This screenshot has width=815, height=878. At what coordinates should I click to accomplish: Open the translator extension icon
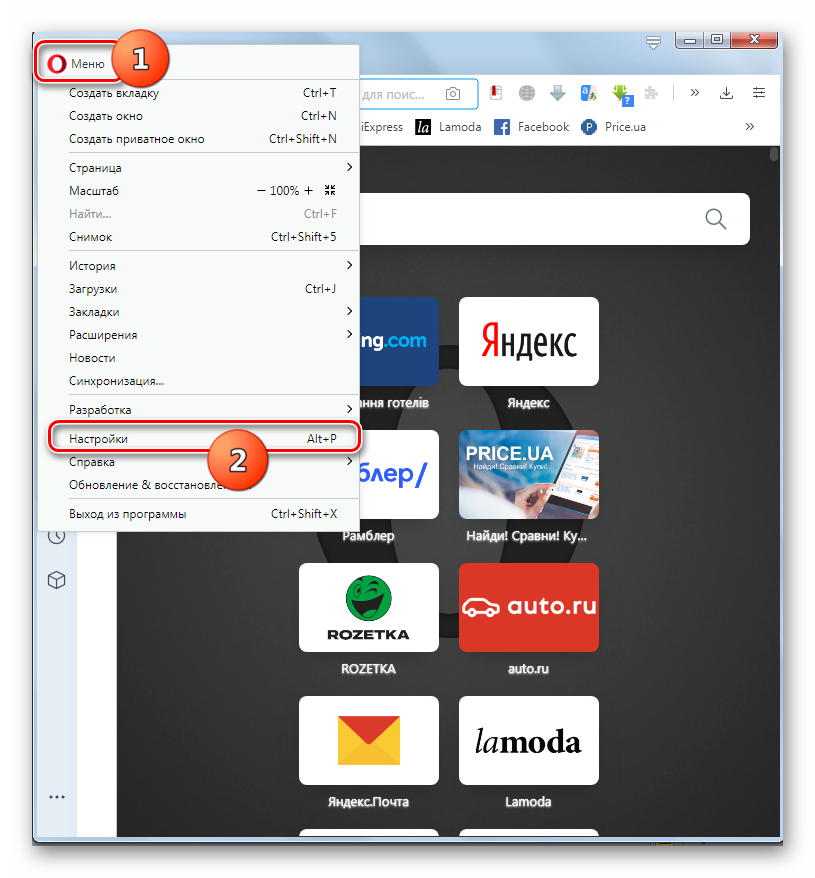(x=588, y=93)
